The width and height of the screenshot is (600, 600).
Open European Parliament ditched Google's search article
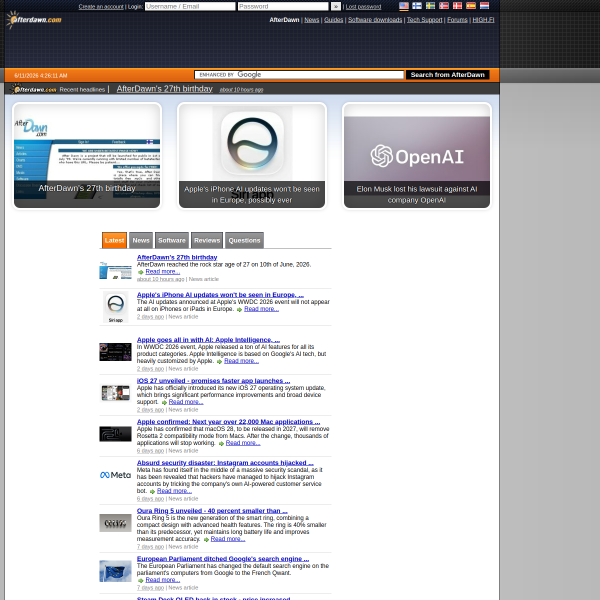(223, 559)
